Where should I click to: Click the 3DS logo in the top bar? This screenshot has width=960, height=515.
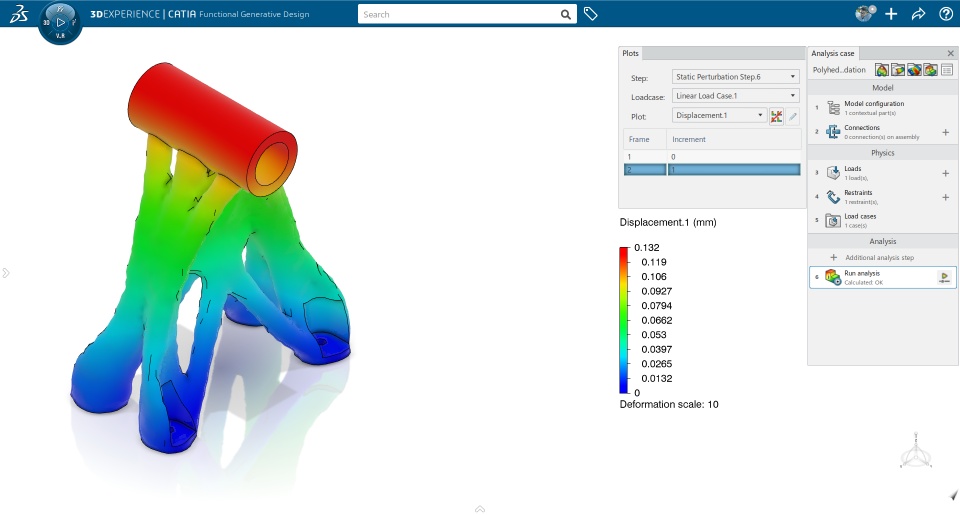click(18, 13)
